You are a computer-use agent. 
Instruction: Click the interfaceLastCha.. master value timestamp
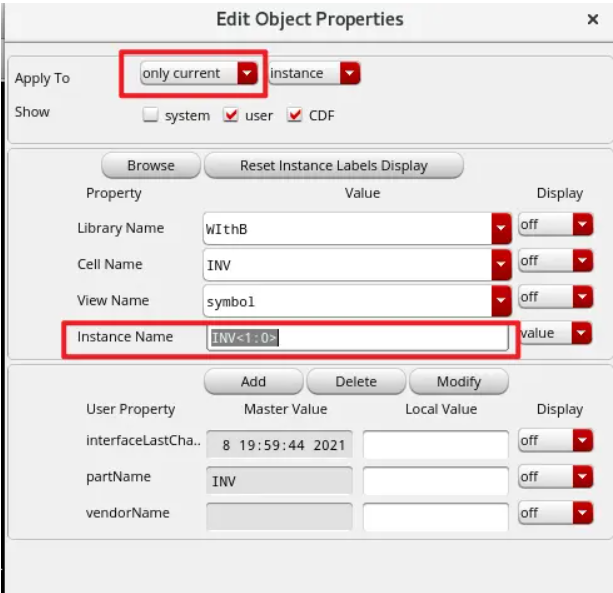click(279, 444)
